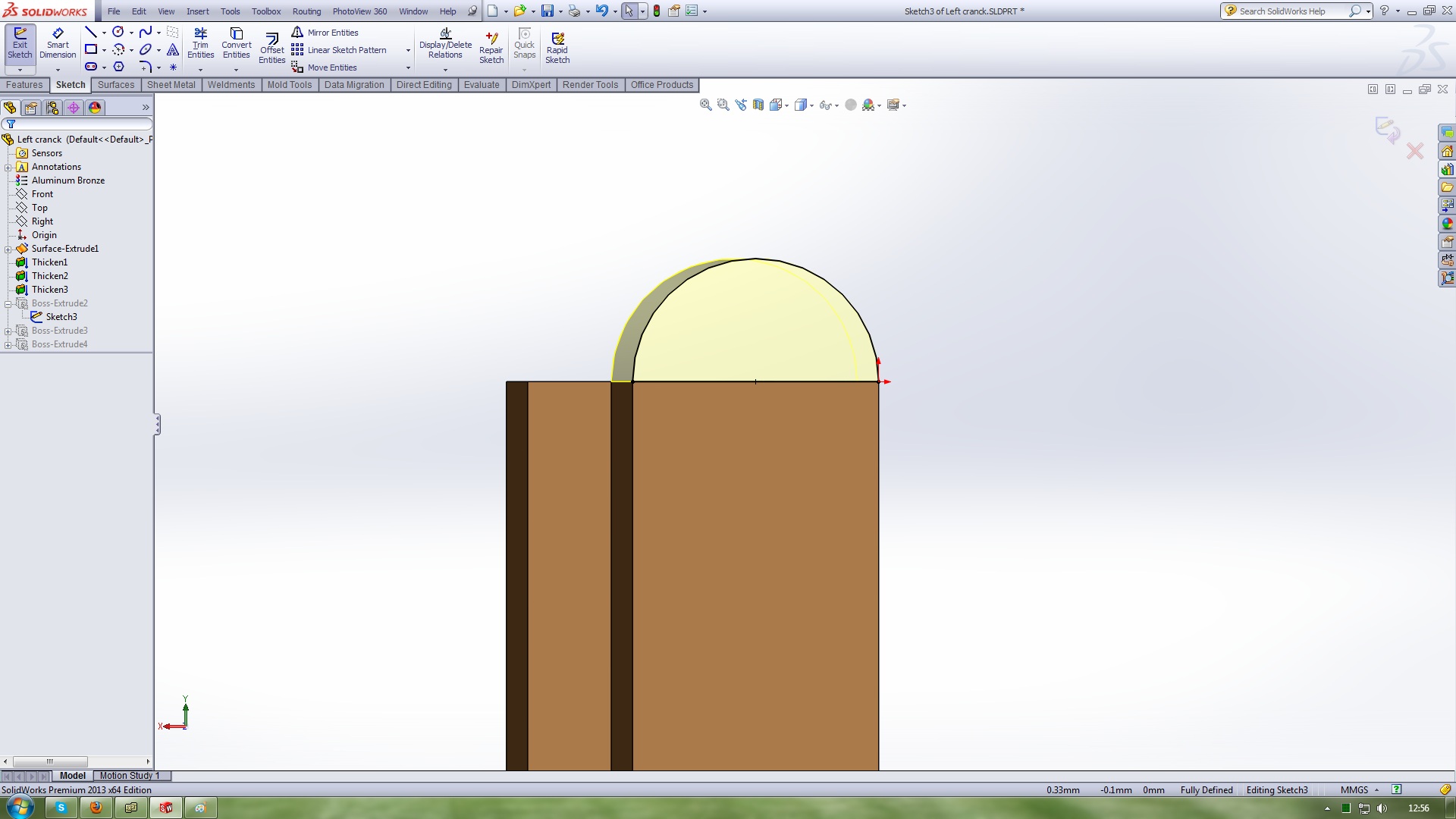Click Move Entities tool
The width and height of the screenshot is (1456, 819).
[325, 67]
